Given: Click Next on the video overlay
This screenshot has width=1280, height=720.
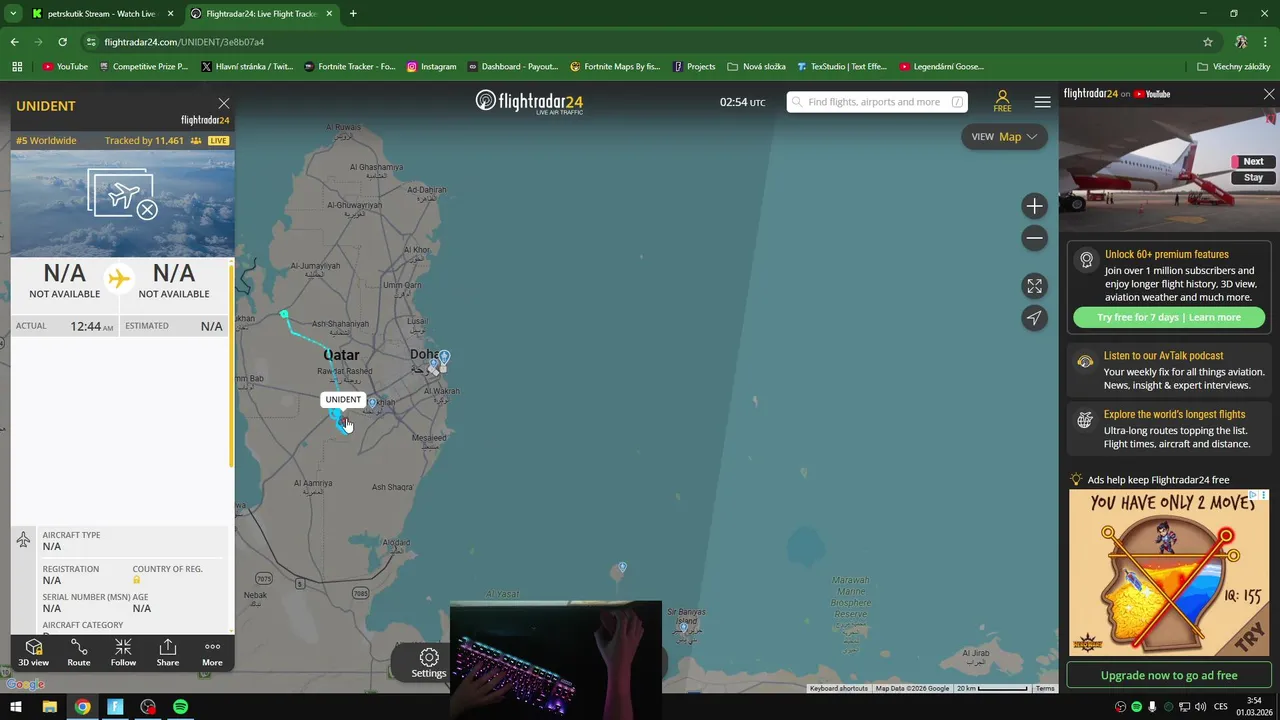Looking at the screenshot, I should coord(1253,162).
